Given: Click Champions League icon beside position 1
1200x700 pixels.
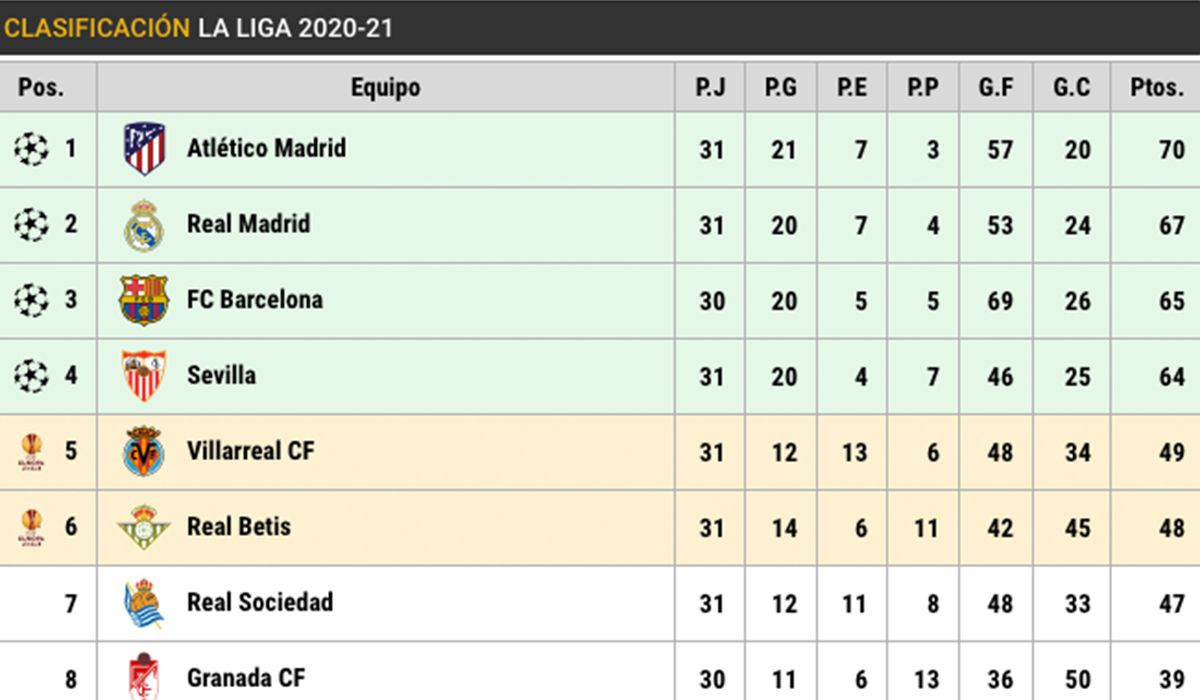Looking at the screenshot, I should pyautogui.click(x=31, y=149).
